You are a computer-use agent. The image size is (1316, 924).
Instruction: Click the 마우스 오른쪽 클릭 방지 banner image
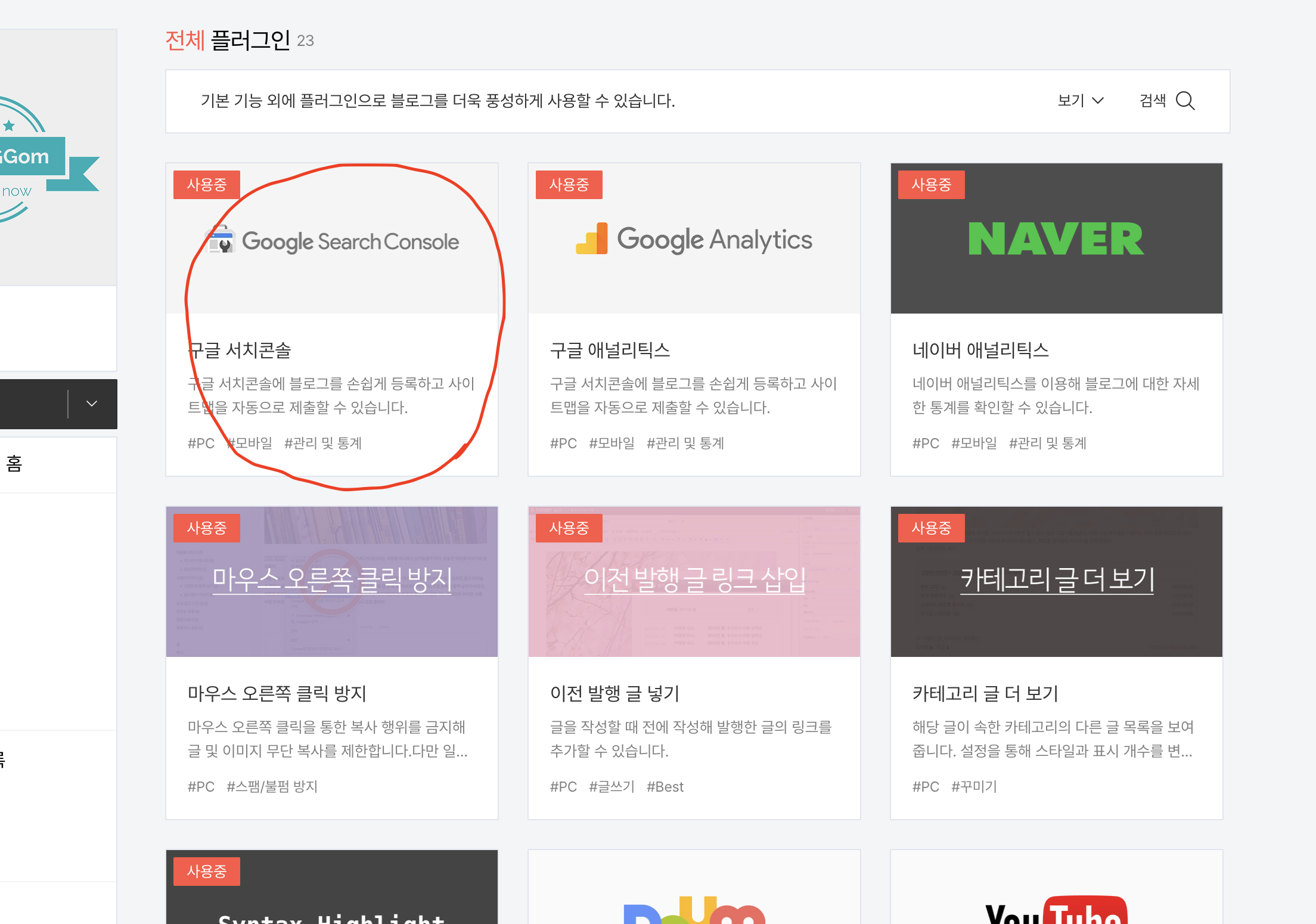coord(331,581)
